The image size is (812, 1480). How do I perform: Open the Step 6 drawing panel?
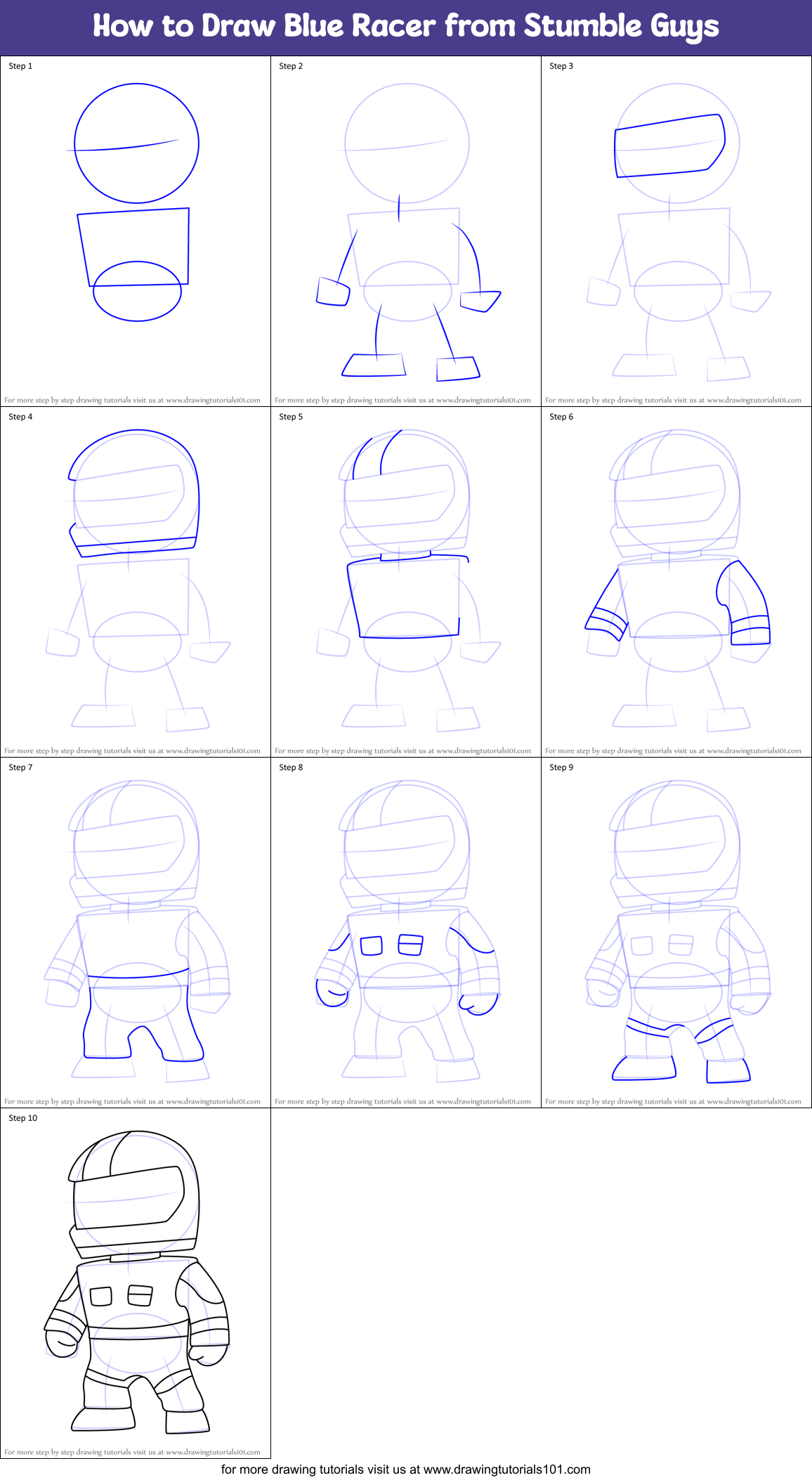coord(676,582)
